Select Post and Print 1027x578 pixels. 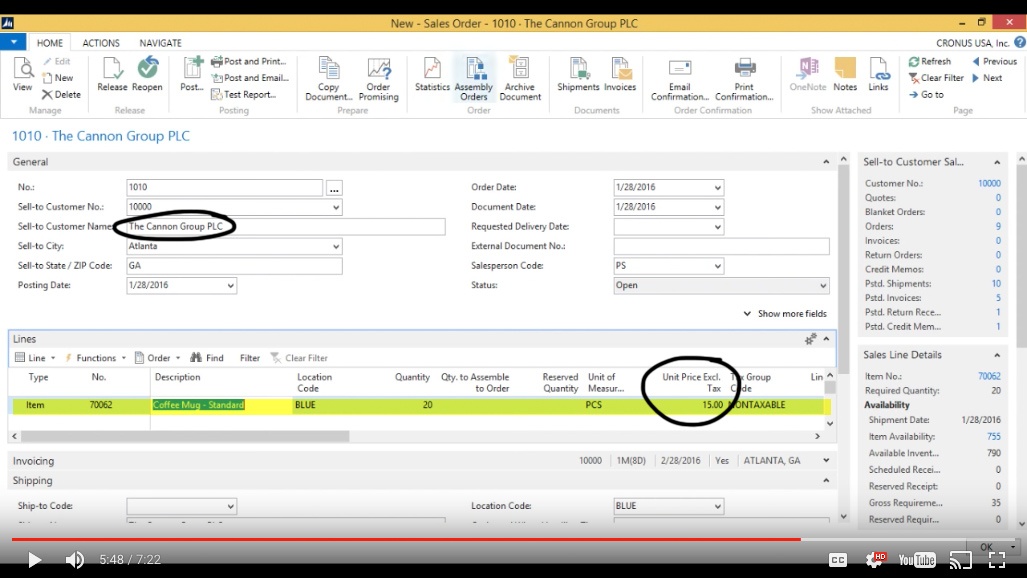click(x=248, y=61)
